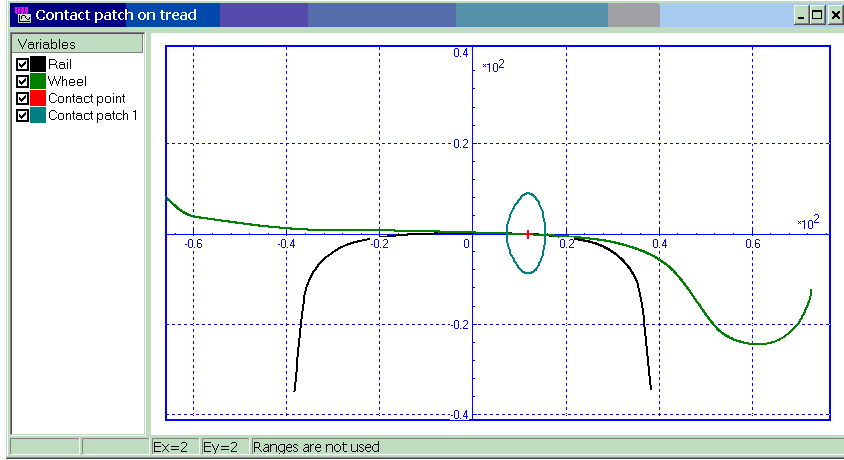Click the x-axis label 0.6
Screen dimensions: 844x460
pyautogui.click(x=752, y=244)
